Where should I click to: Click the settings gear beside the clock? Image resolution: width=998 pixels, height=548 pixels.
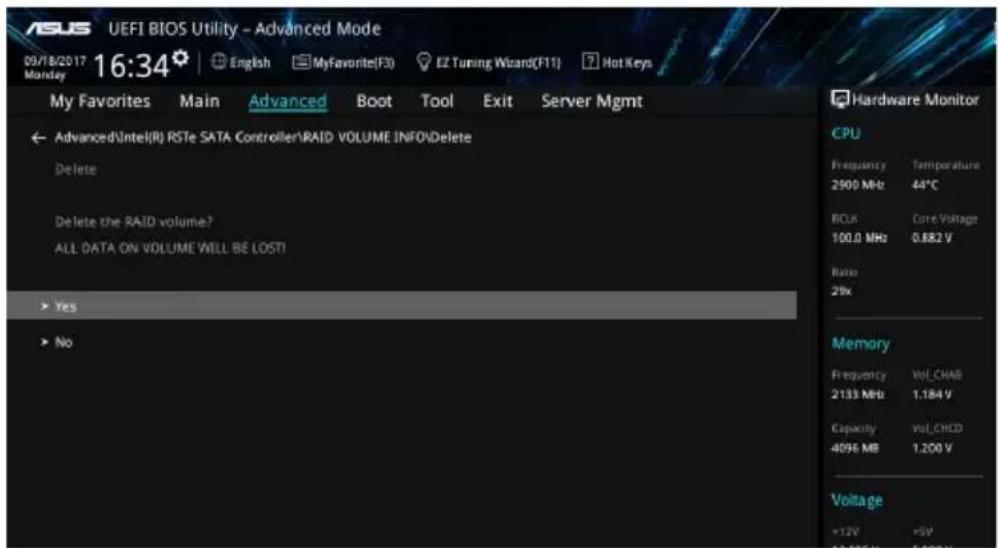pyautogui.click(x=180, y=58)
